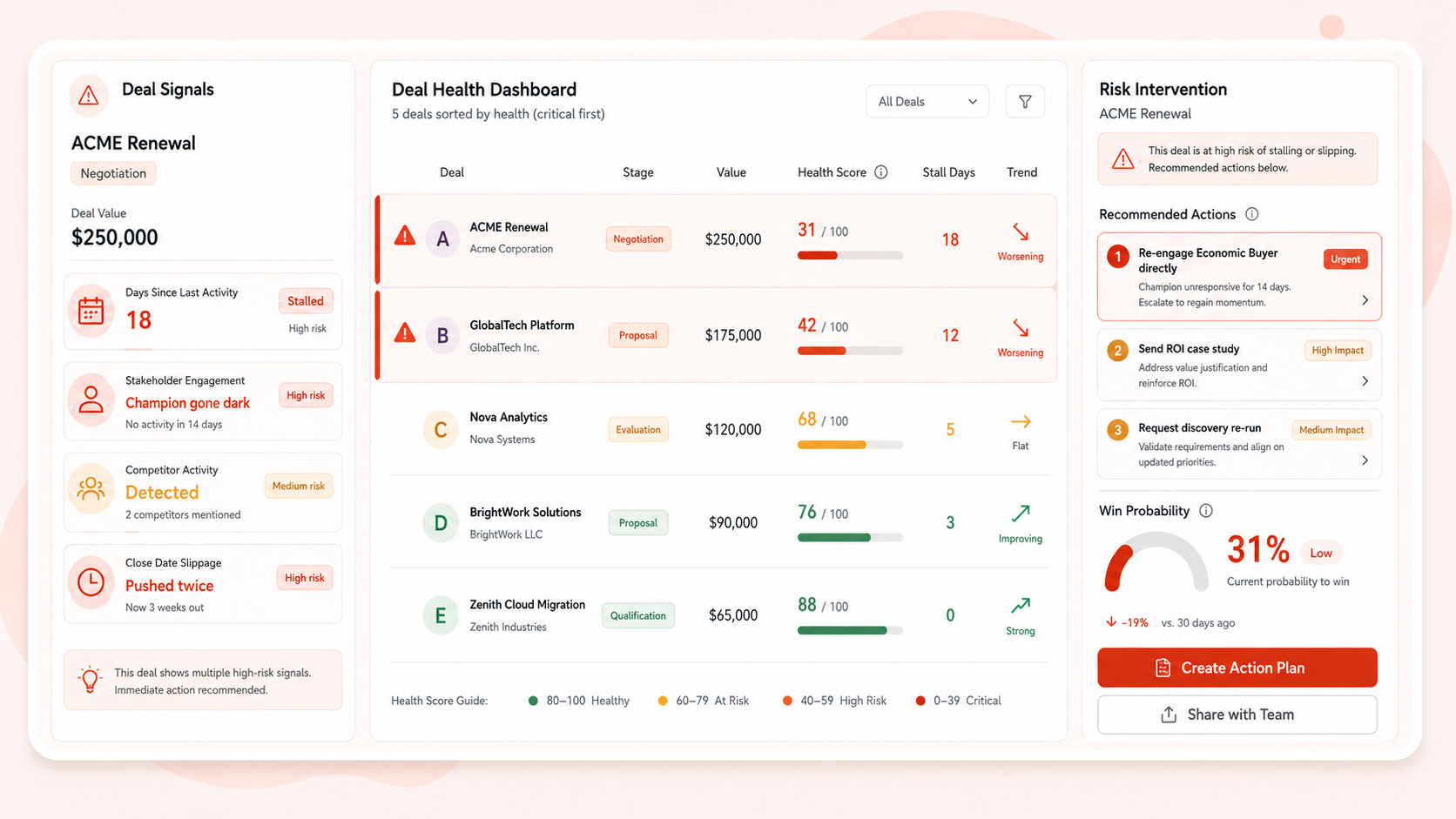The image size is (1456, 819).
Task: Sort by the Stage column header
Action: pyautogui.click(x=638, y=172)
